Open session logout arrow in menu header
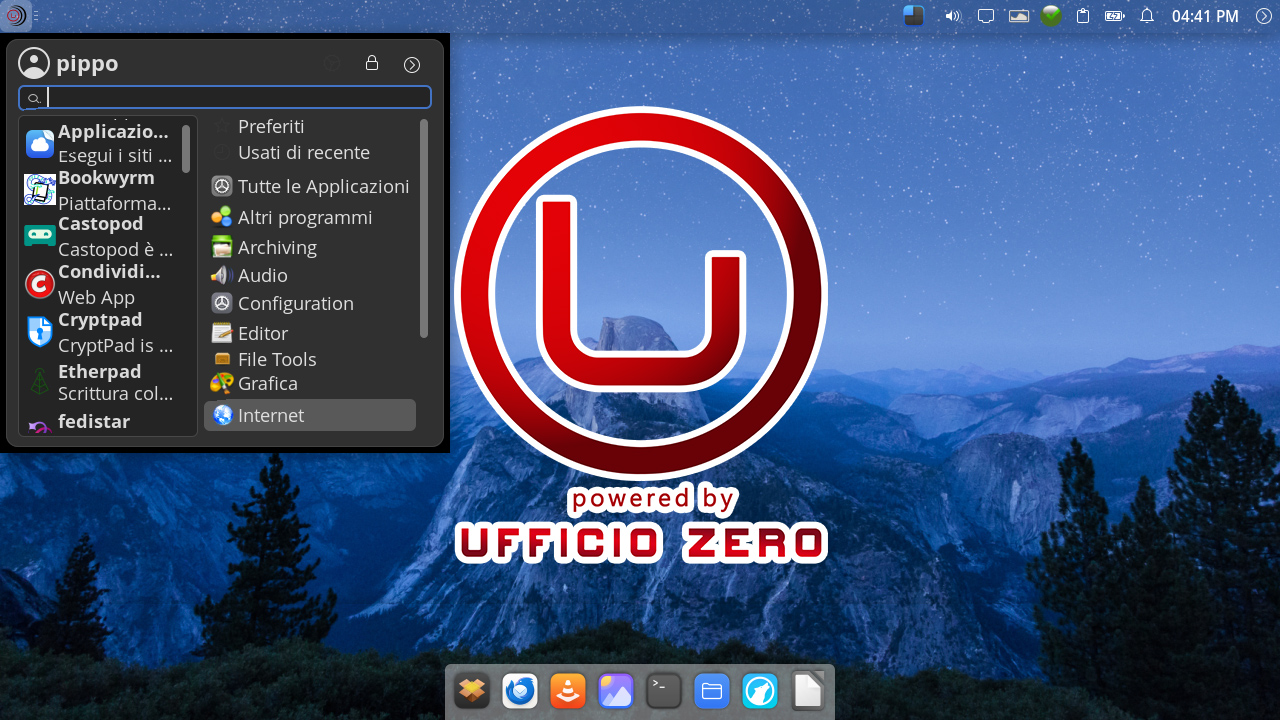Screen dimensions: 1280x720 pos(412,64)
